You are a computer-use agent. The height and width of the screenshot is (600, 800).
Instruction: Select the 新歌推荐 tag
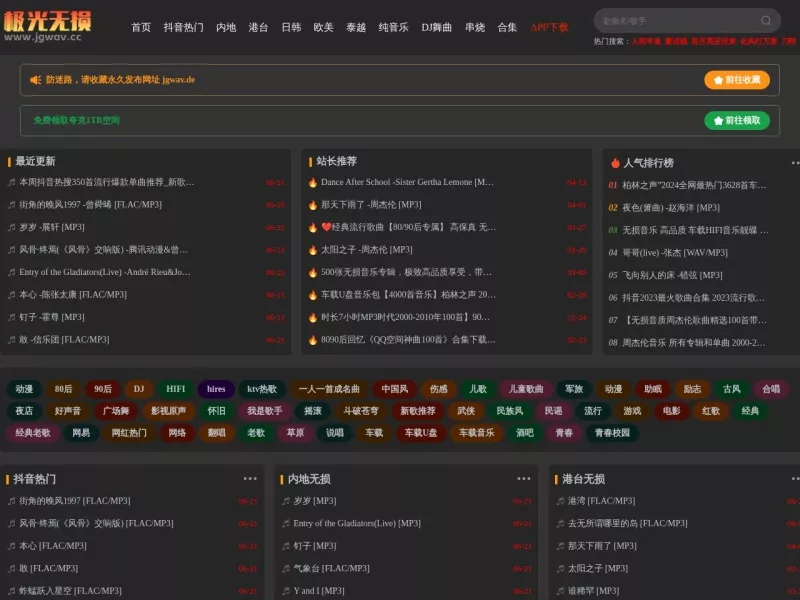[x=417, y=411]
